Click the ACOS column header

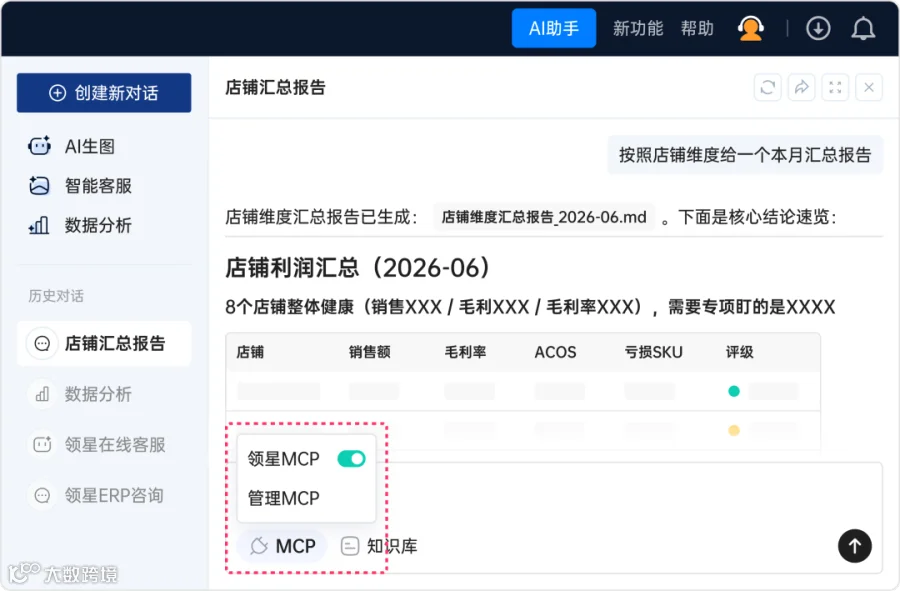click(555, 352)
